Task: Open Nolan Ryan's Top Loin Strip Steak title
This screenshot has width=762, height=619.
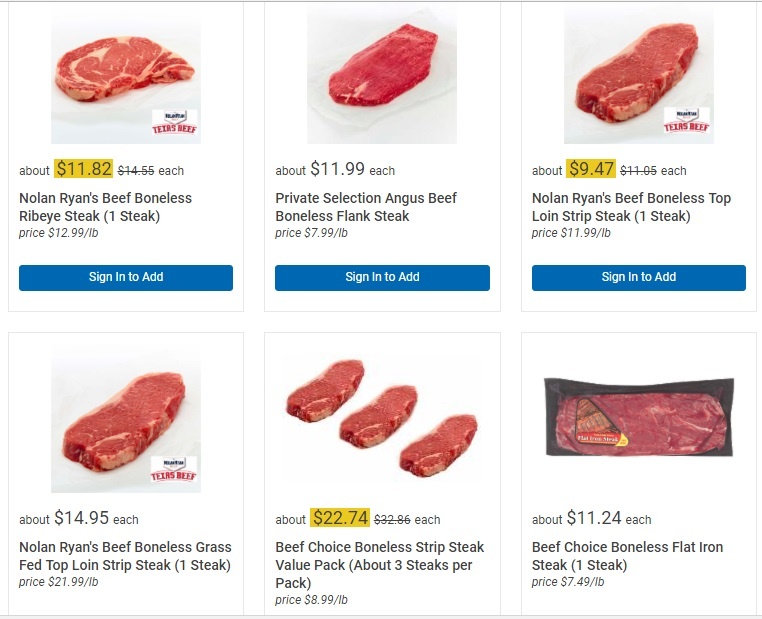Action: 631,207
